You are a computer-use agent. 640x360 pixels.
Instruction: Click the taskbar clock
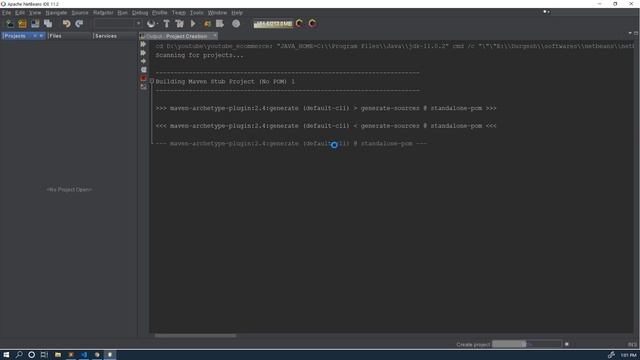click(x=628, y=355)
